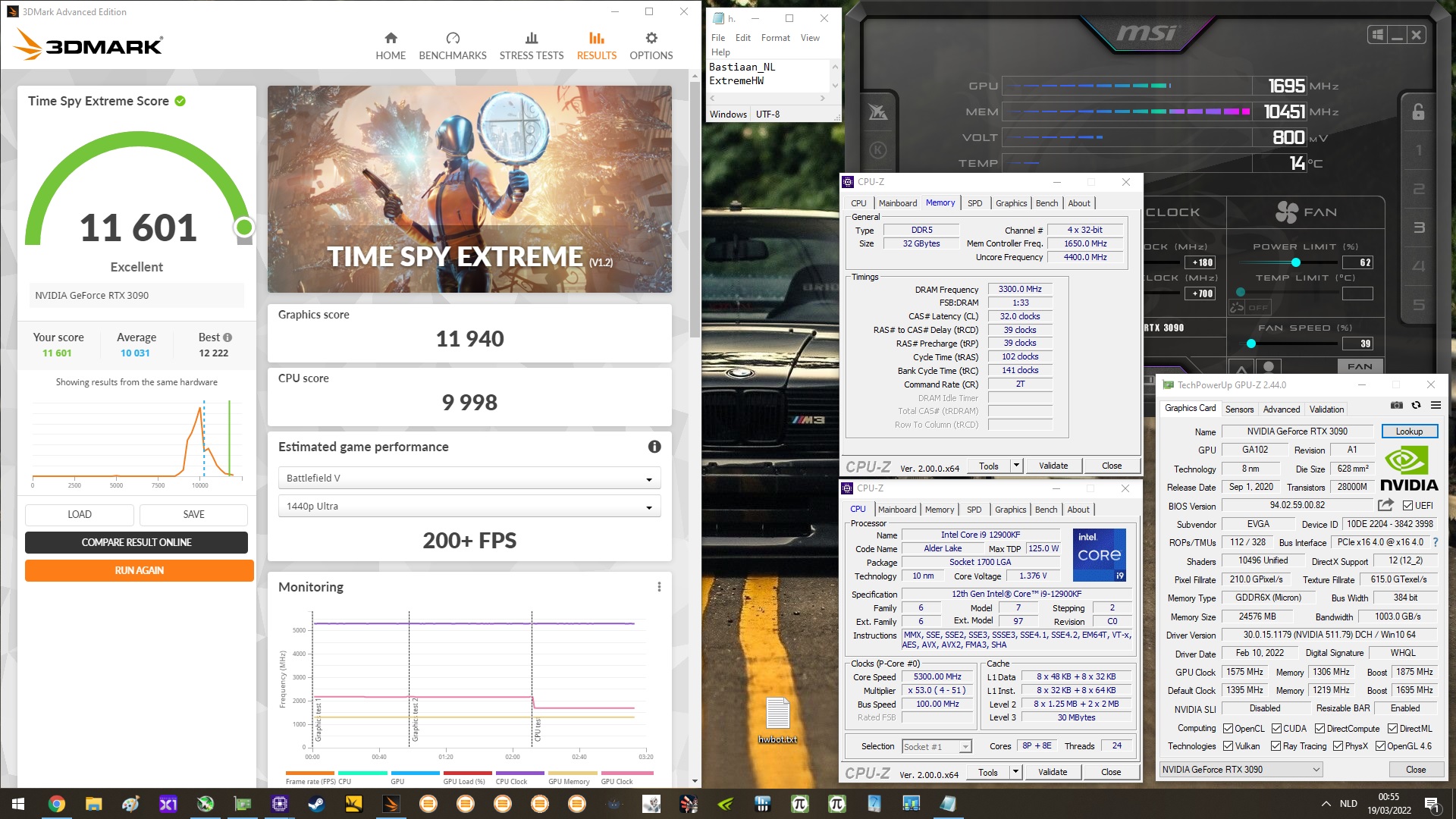Open File Explorer from the taskbar

[93, 804]
